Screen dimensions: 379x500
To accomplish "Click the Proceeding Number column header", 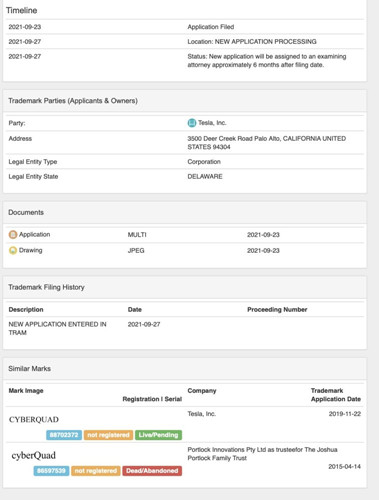I will [x=277, y=310].
